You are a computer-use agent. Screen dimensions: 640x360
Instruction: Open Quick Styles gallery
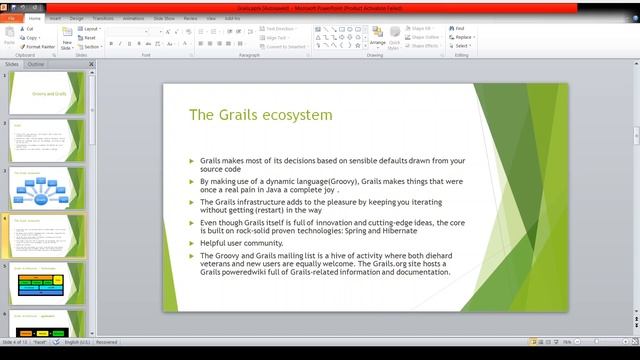click(394, 38)
